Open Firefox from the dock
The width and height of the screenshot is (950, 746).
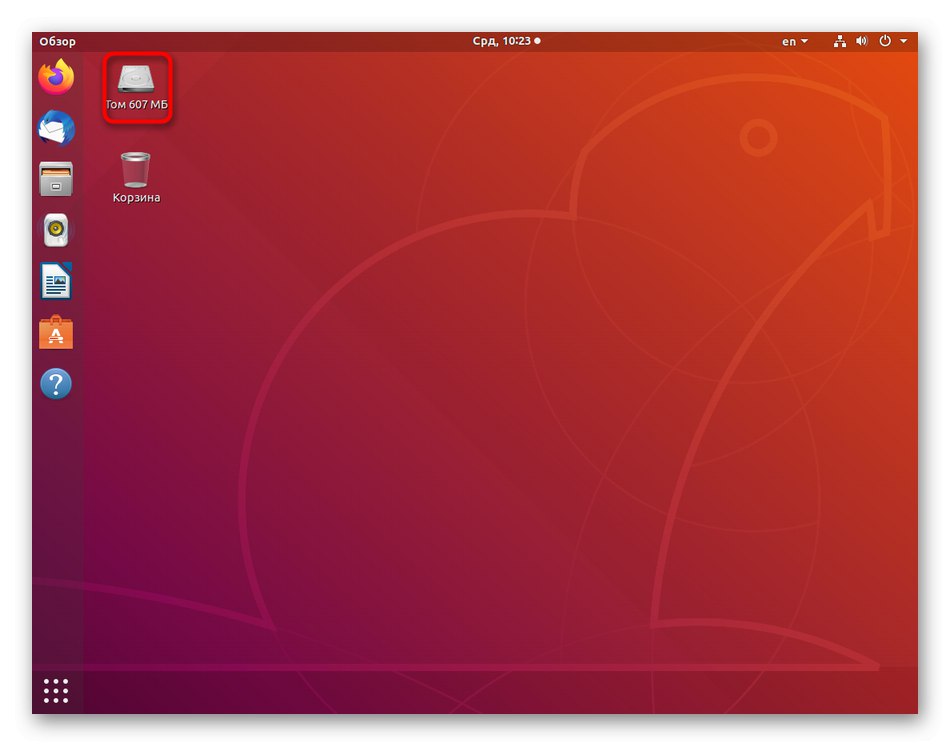tap(56, 76)
